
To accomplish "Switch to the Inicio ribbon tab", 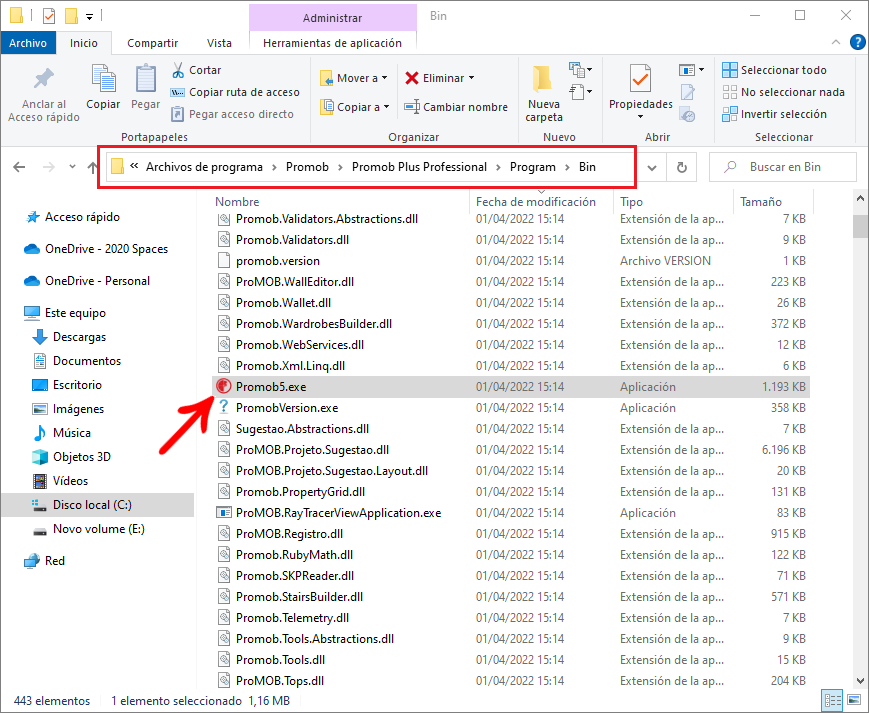I will tap(84, 43).
